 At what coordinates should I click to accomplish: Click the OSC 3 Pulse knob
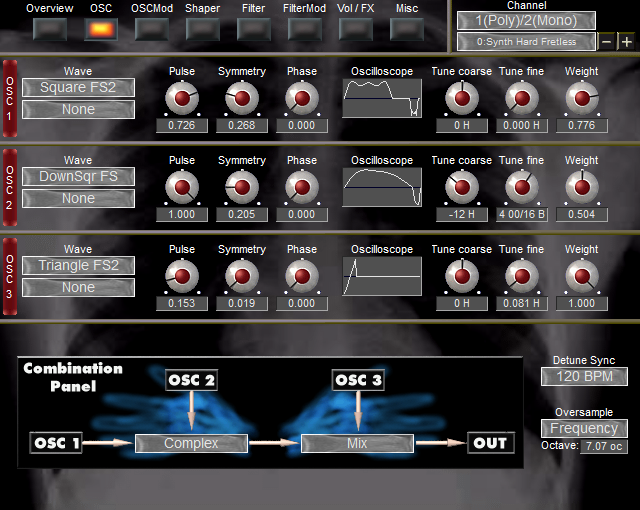click(181, 276)
